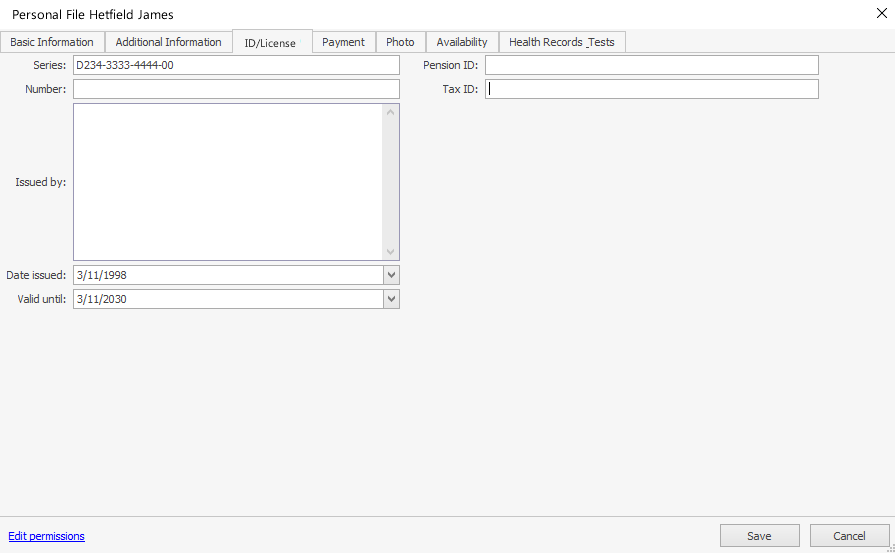895x553 pixels.
Task: Click the Issued by scrollbar down arrow
Action: point(391,252)
